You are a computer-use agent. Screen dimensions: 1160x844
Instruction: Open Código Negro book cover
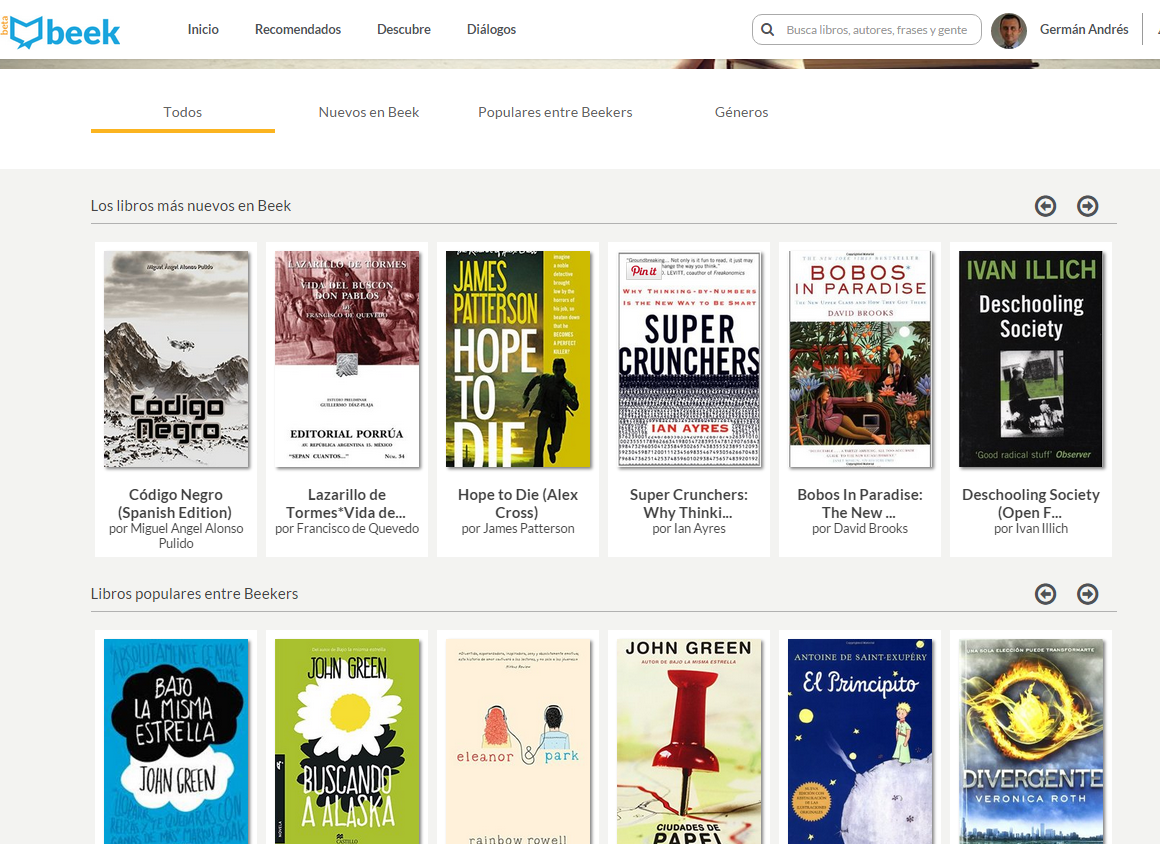[x=176, y=359]
